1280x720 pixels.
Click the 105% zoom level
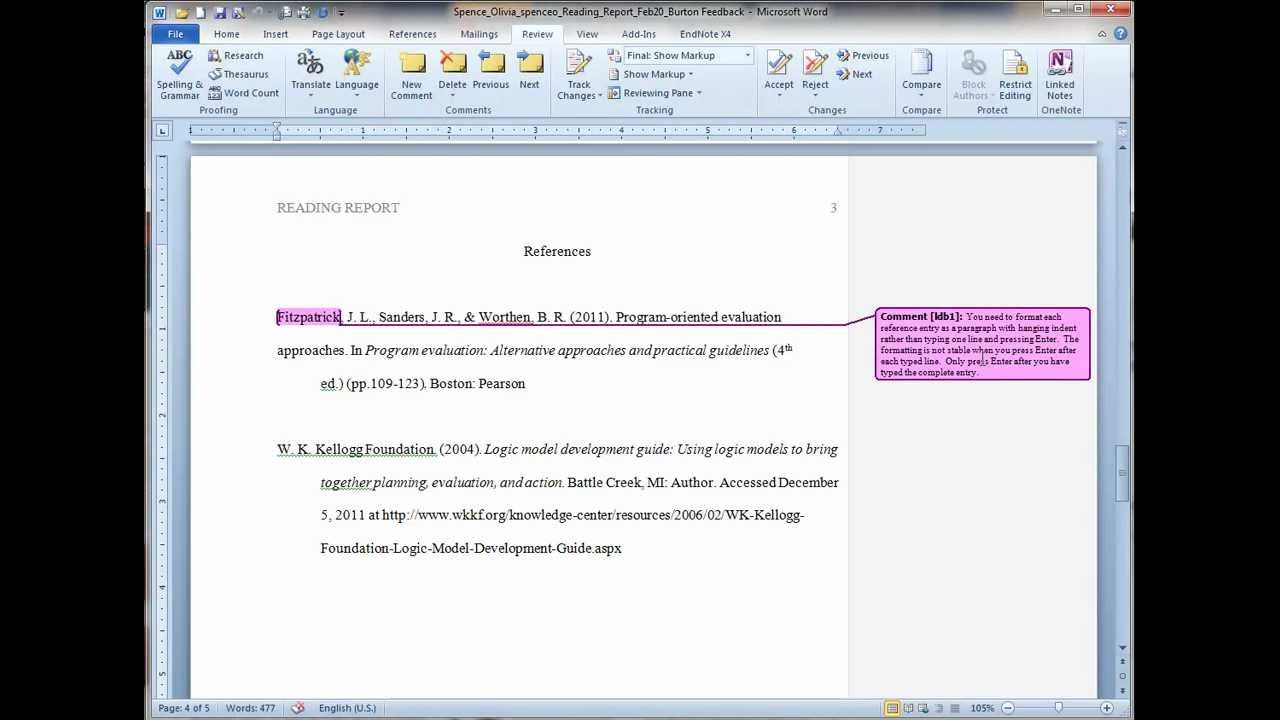pos(982,708)
